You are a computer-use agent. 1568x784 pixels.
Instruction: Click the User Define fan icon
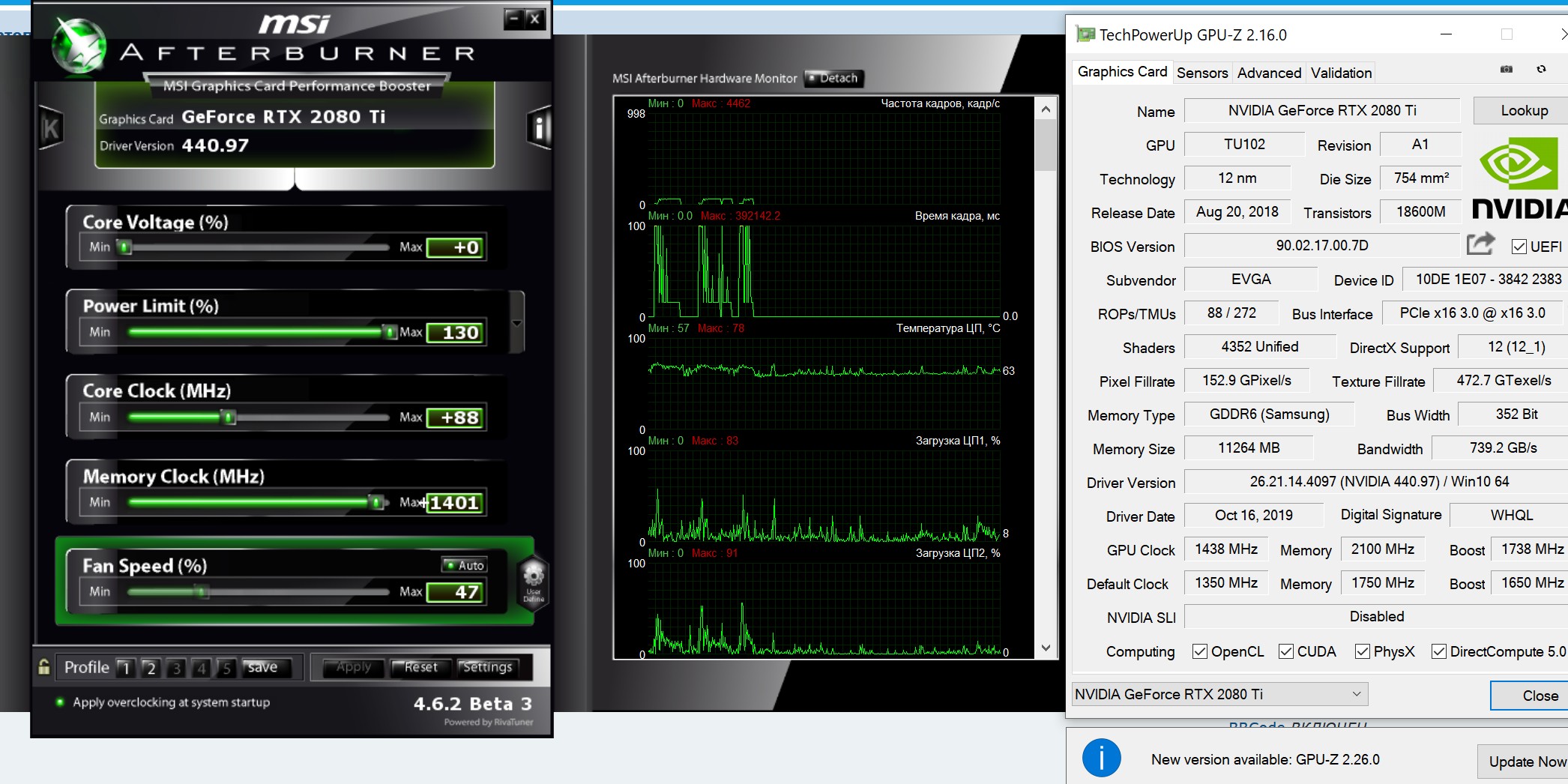(x=533, y=581)
